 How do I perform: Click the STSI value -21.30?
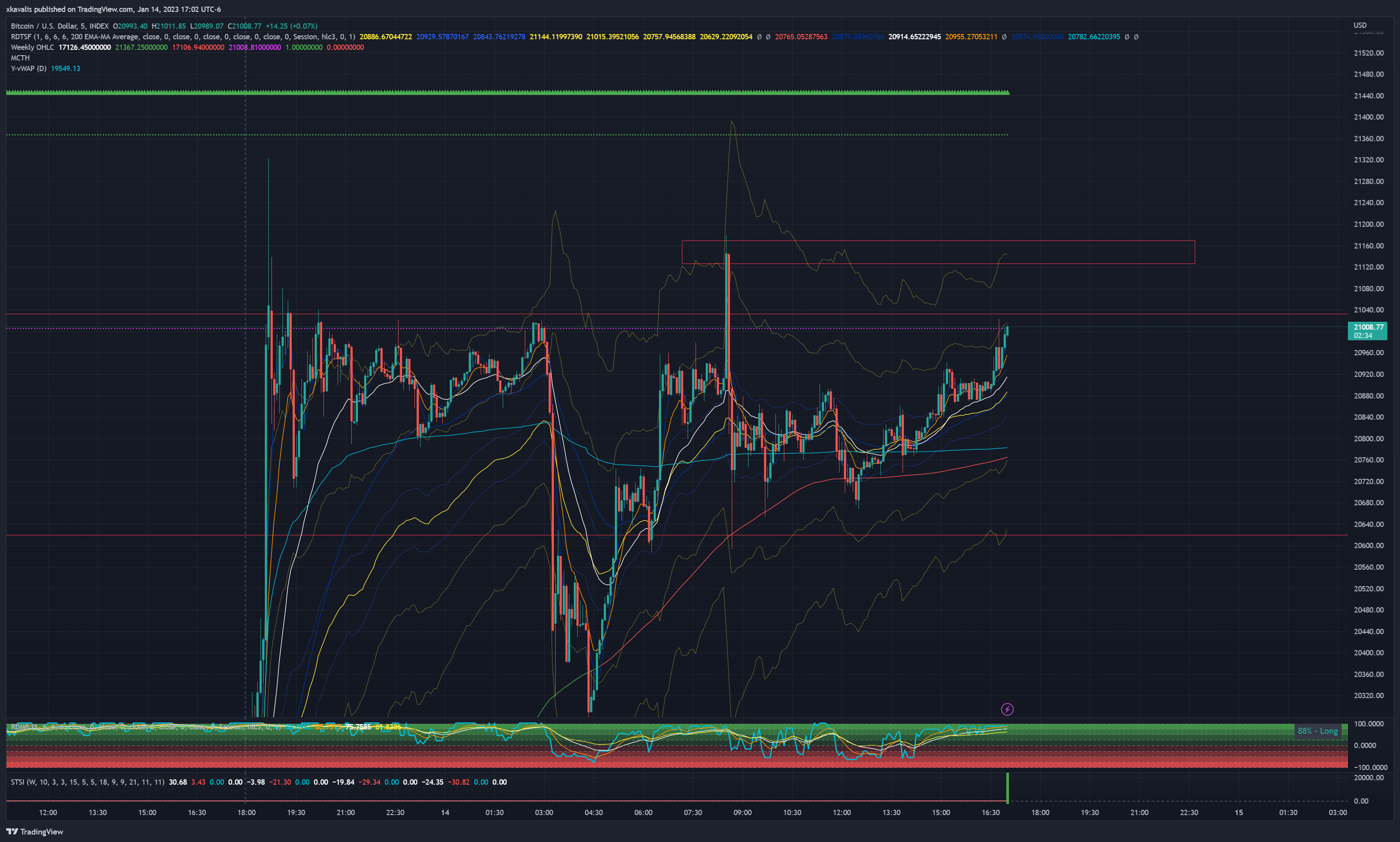[280, 782]
